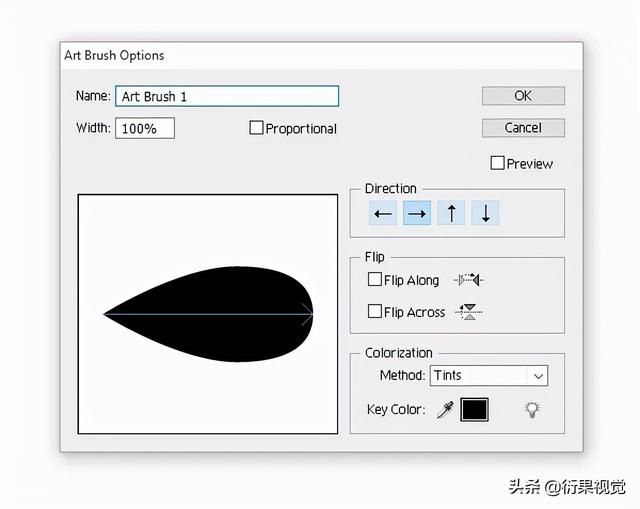Enable the Proportional checkbox
640x509 pixels.
pos(256,128)
